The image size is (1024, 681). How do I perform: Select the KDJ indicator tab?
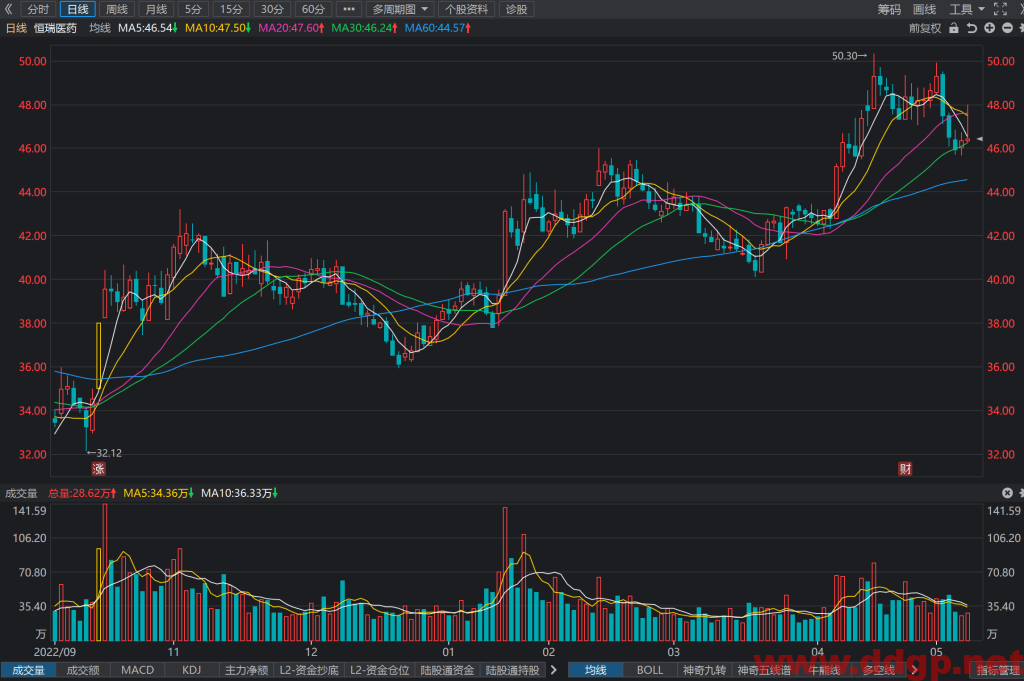tap(191, 670)
